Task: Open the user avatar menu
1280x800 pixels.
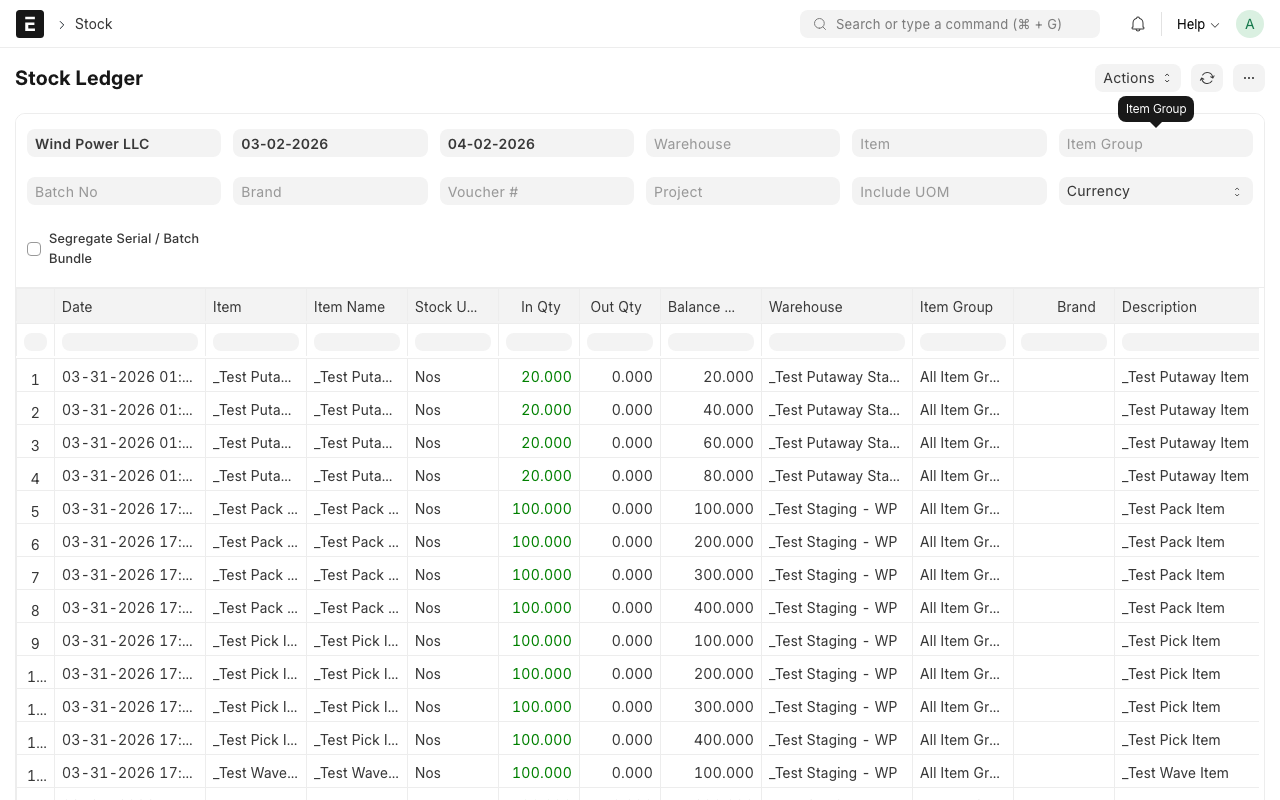Action: (1249, 23)
